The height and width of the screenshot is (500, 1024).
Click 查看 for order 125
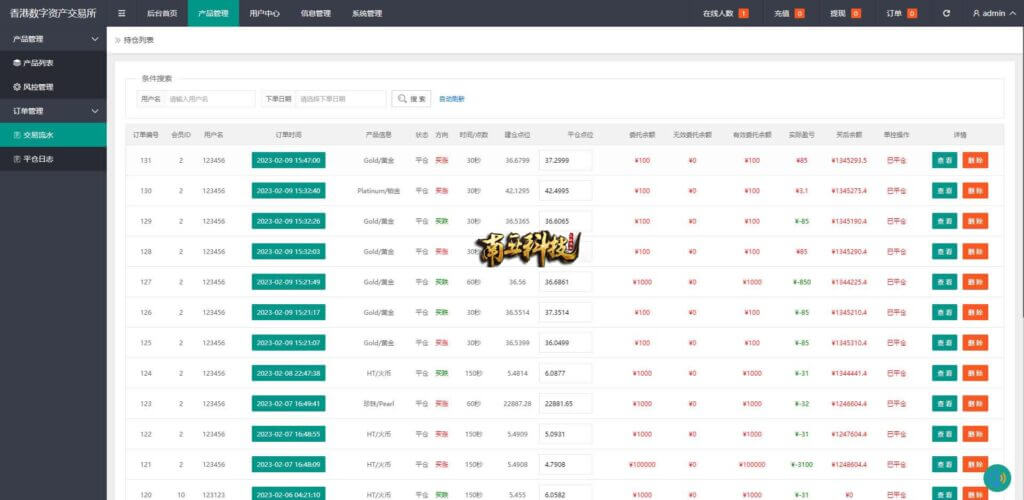pyautogui.click(x=944, y=343)
